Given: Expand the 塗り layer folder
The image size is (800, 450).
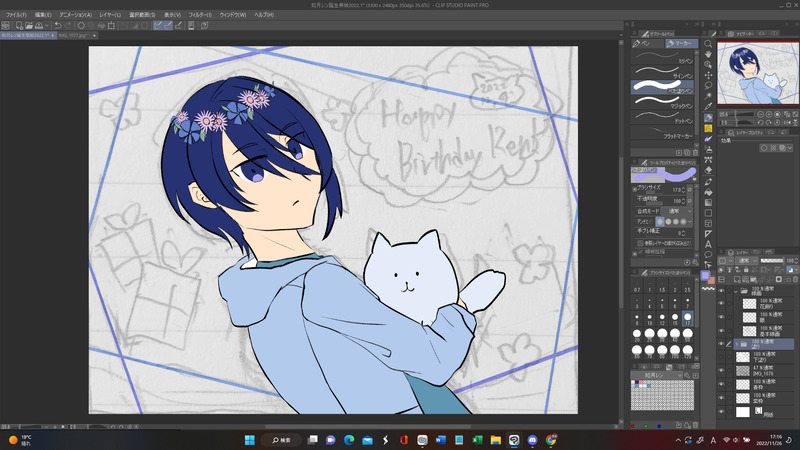Looking at the screenshot, I should coord(736,344).
